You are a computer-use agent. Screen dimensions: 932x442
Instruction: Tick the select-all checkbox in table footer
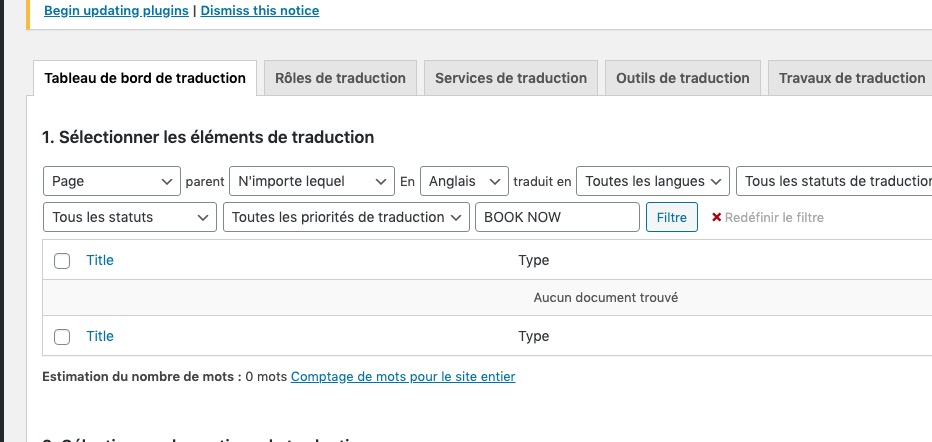click(62, 337)
